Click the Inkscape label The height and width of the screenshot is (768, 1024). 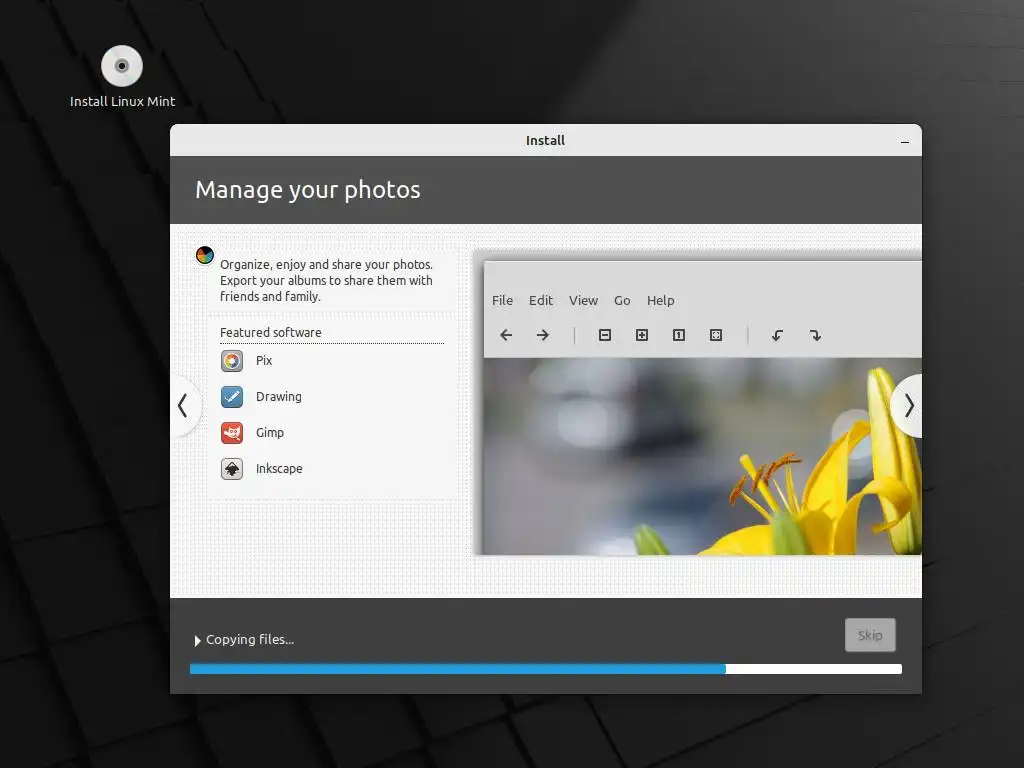[x=279, y=468]
